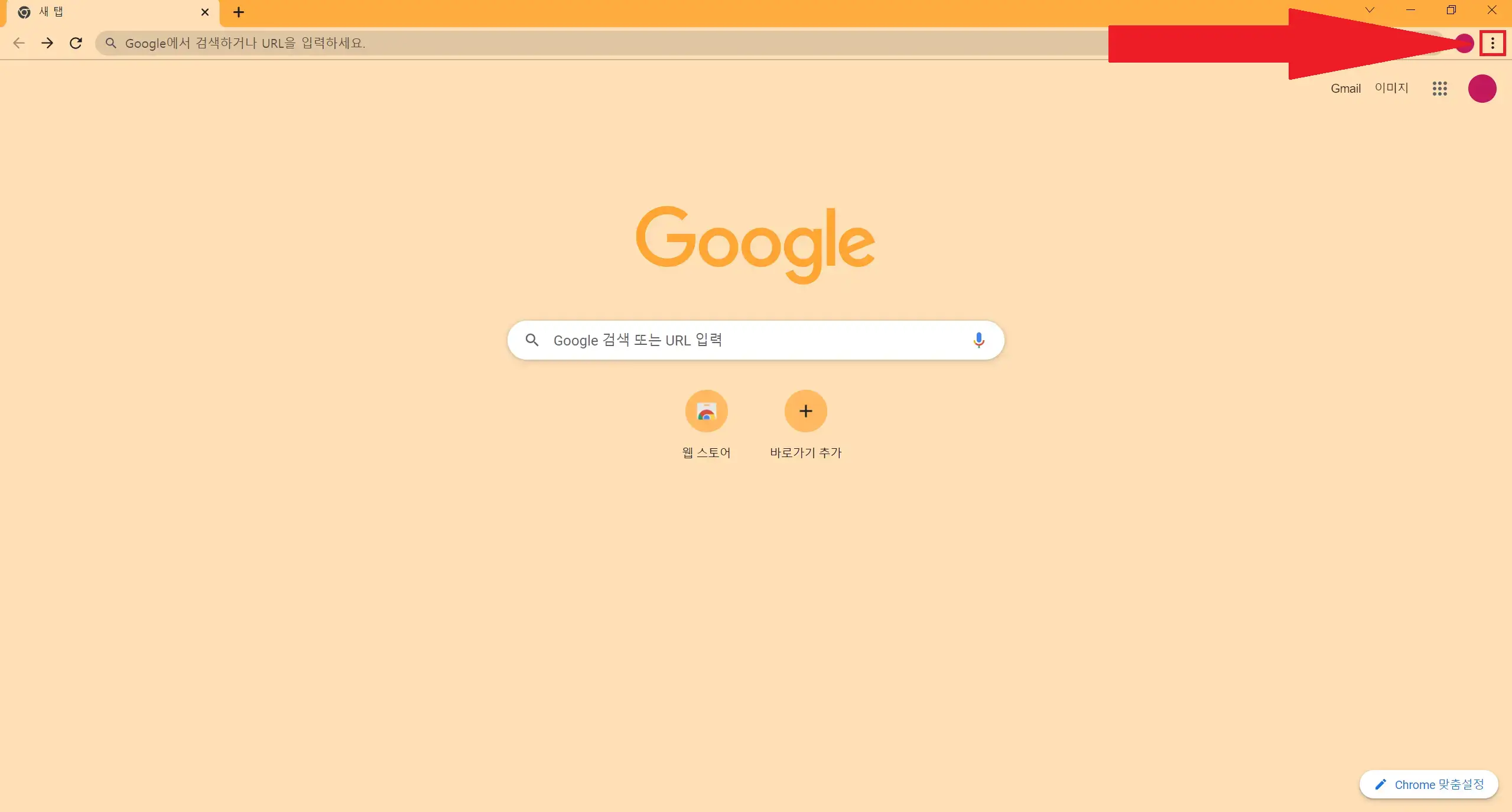Screen dimensions: 1512x812
Task: Click the Chrome back navigation icon
Action: point(19,43)
